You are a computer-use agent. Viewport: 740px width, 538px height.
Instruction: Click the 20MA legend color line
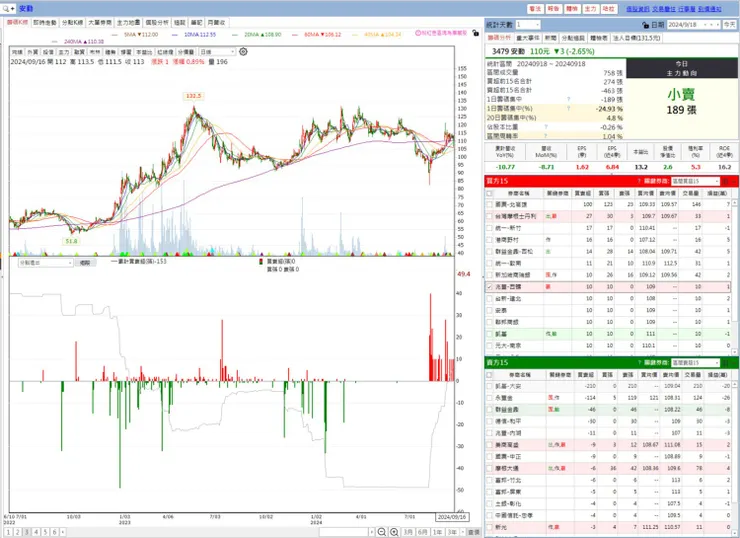point(235,35)
